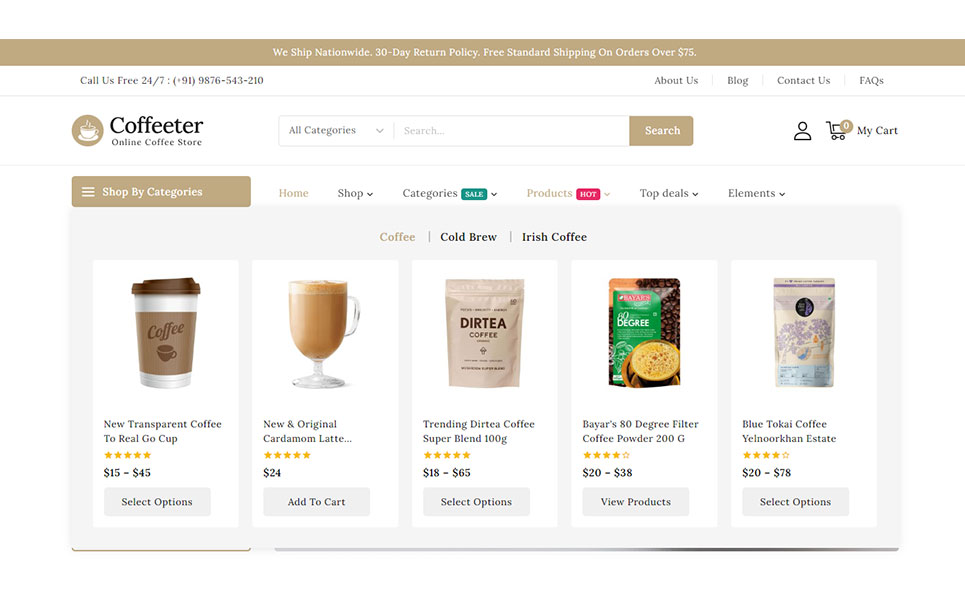Viewport: 965px width, 600px height.
Task: Switch to the Irish Coffee tab
Action: pyautogui.click(x=555, y=237)
